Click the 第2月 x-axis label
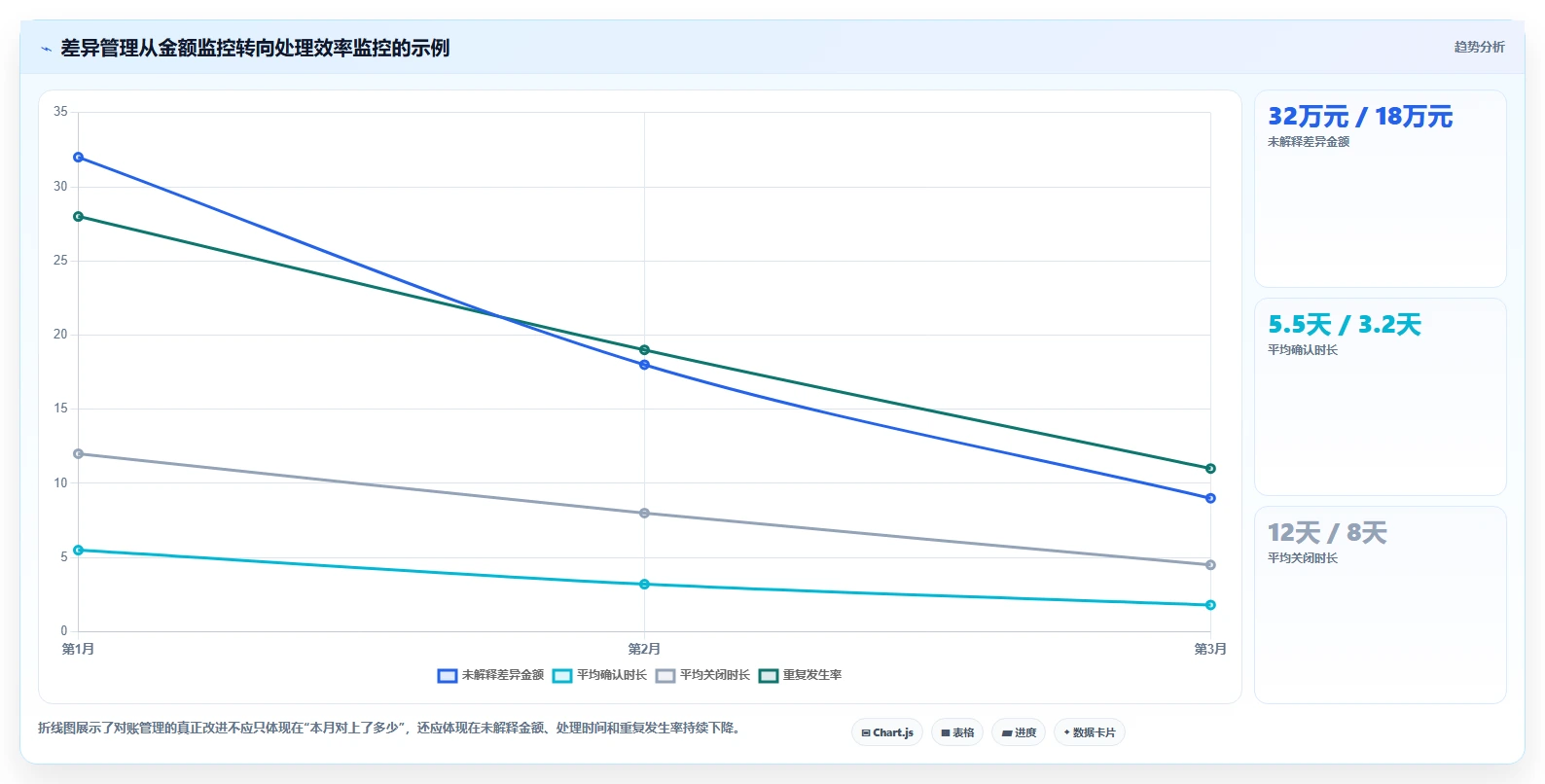This screenshot has height=784, width=1545. point(644,649)
